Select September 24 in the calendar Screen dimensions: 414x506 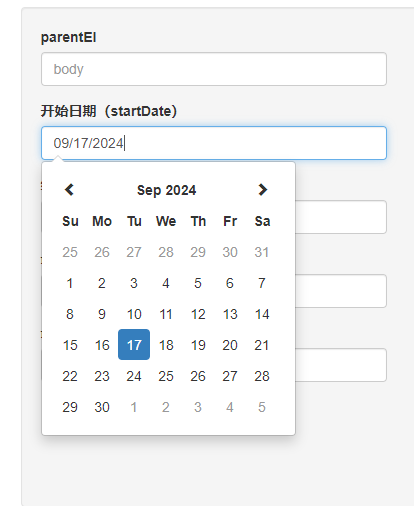(x=134, y=376)
